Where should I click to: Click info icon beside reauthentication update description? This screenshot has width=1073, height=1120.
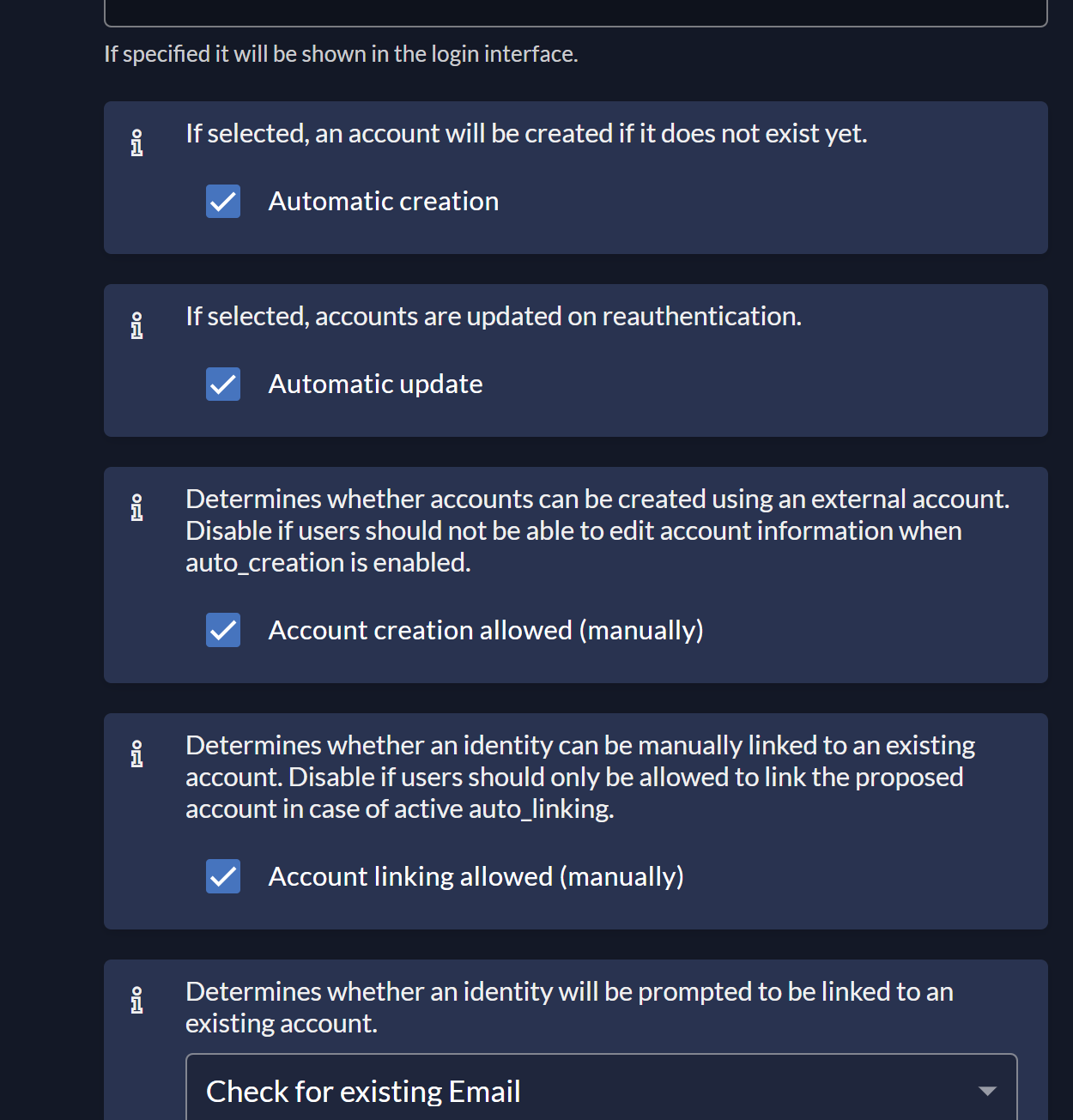tap(136, 326)
